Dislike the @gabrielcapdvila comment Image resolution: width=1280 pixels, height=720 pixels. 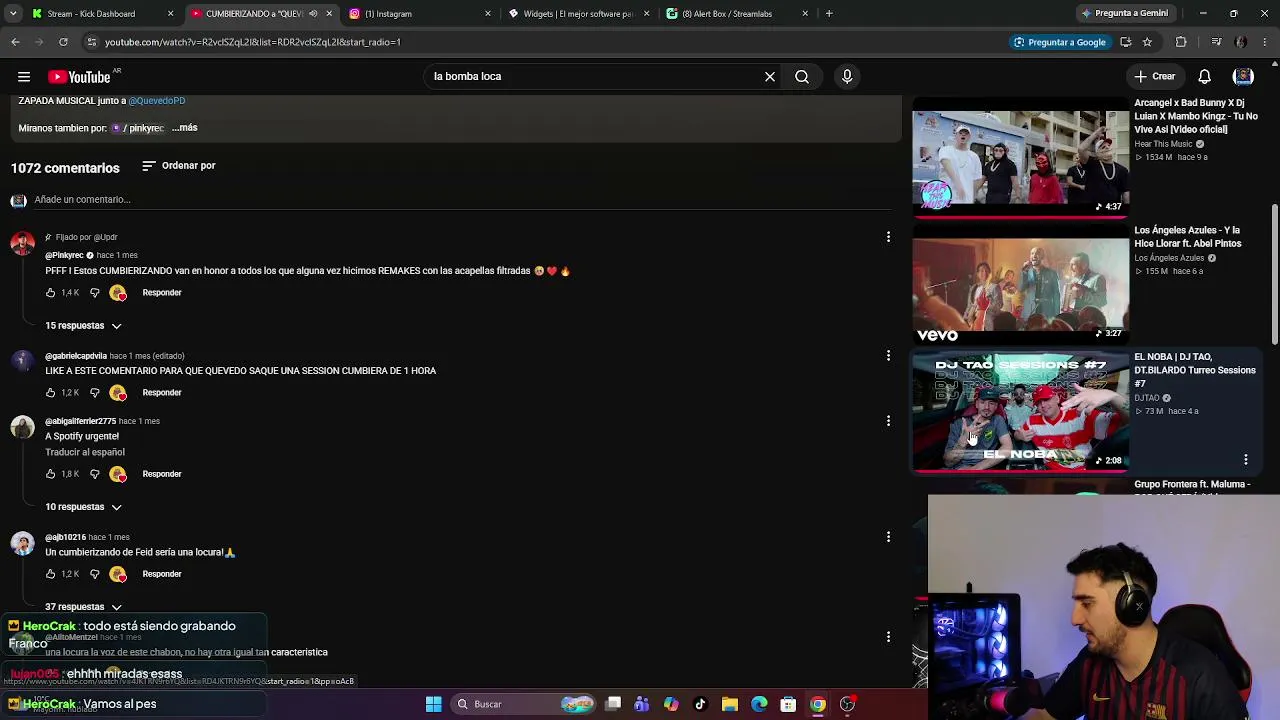[95, 393]
